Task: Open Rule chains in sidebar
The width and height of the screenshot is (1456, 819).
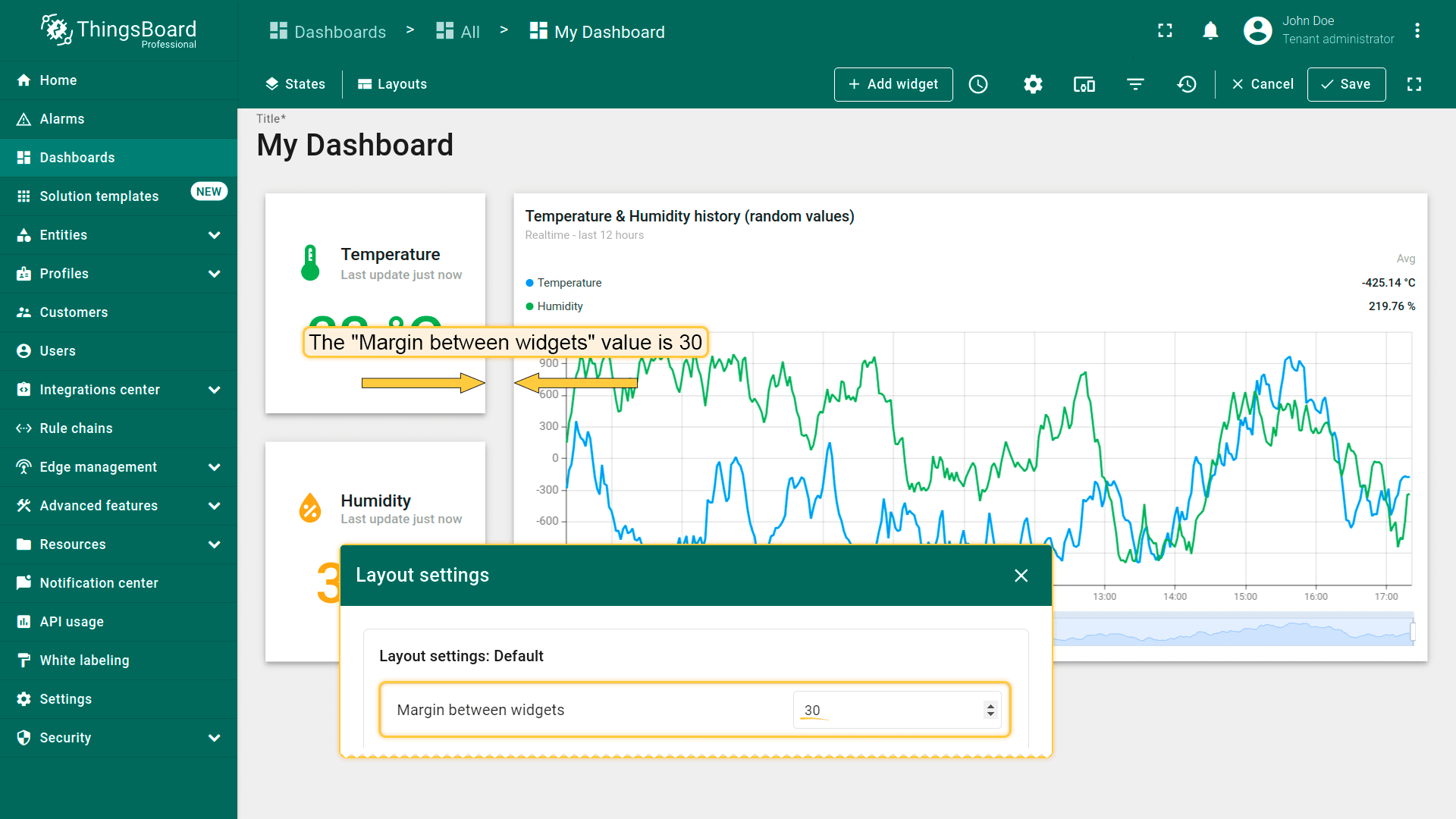Action: coord(76,428)
